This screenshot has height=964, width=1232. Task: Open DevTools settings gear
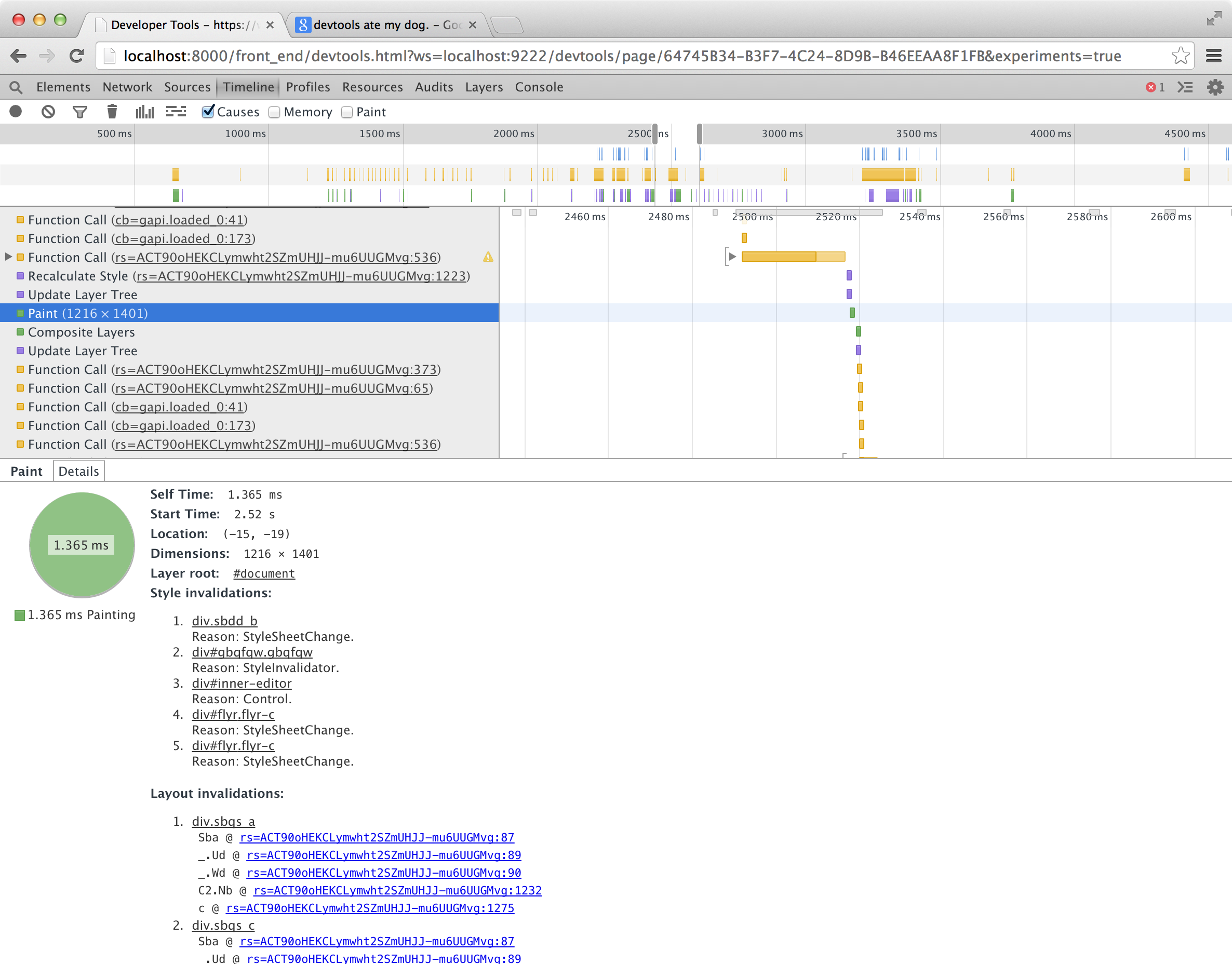1214,87
